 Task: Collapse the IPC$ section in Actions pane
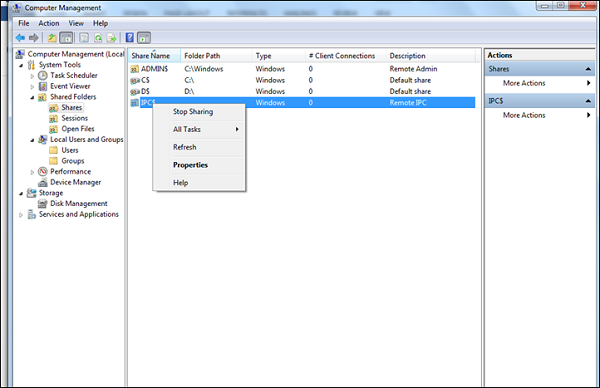(588, 101)
